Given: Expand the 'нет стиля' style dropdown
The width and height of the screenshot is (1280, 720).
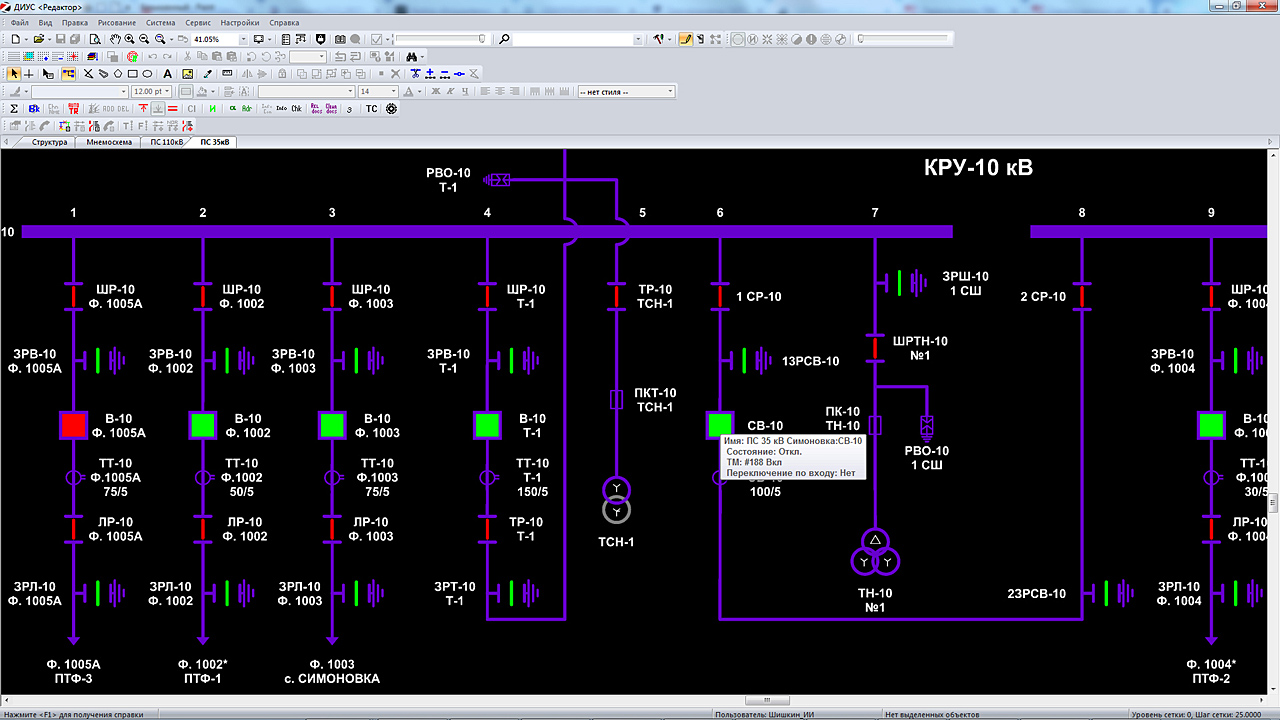Looking at the screenshot, I should pos(670,91).
